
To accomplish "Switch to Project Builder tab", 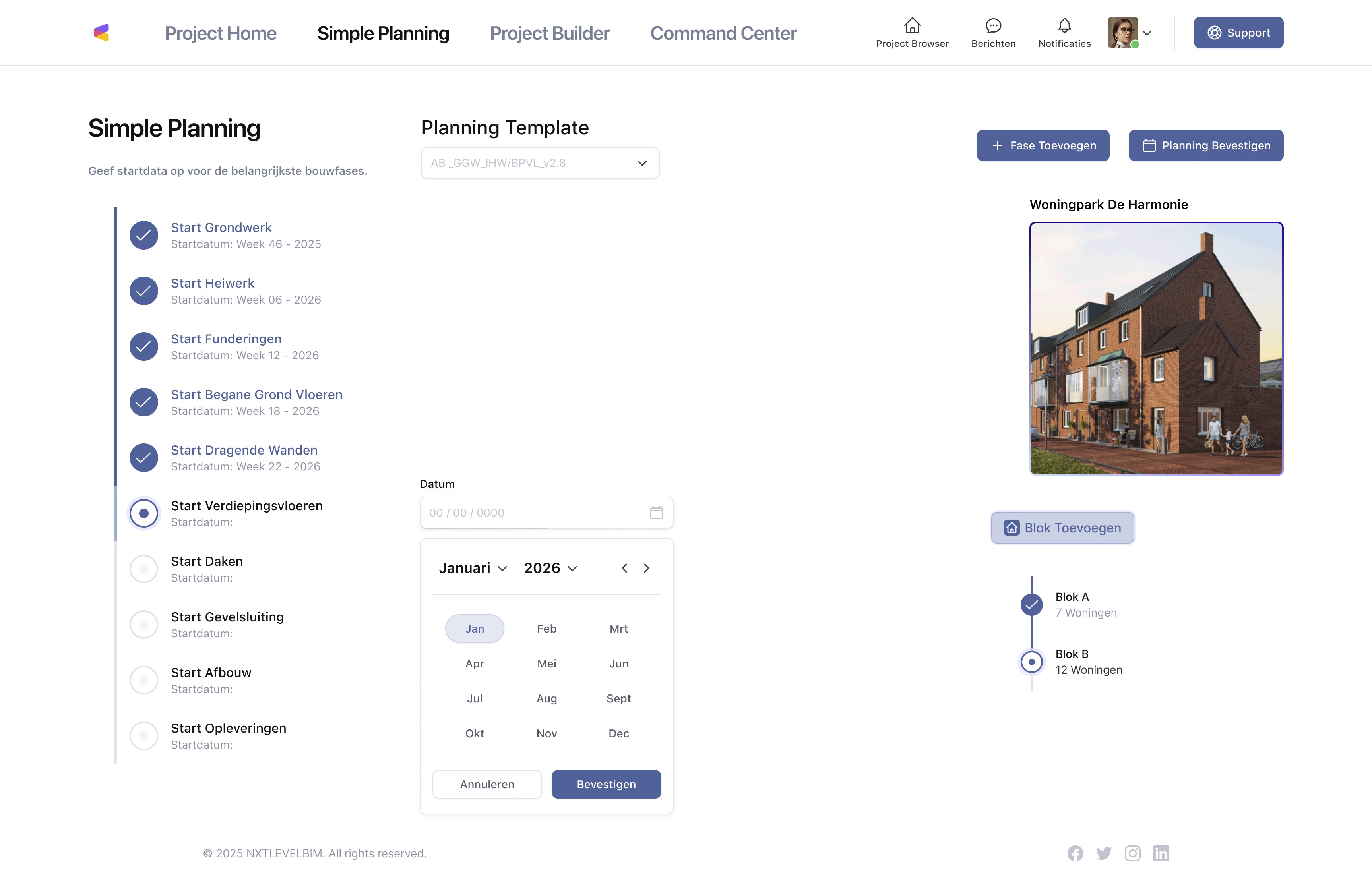I will click(549, 33).
